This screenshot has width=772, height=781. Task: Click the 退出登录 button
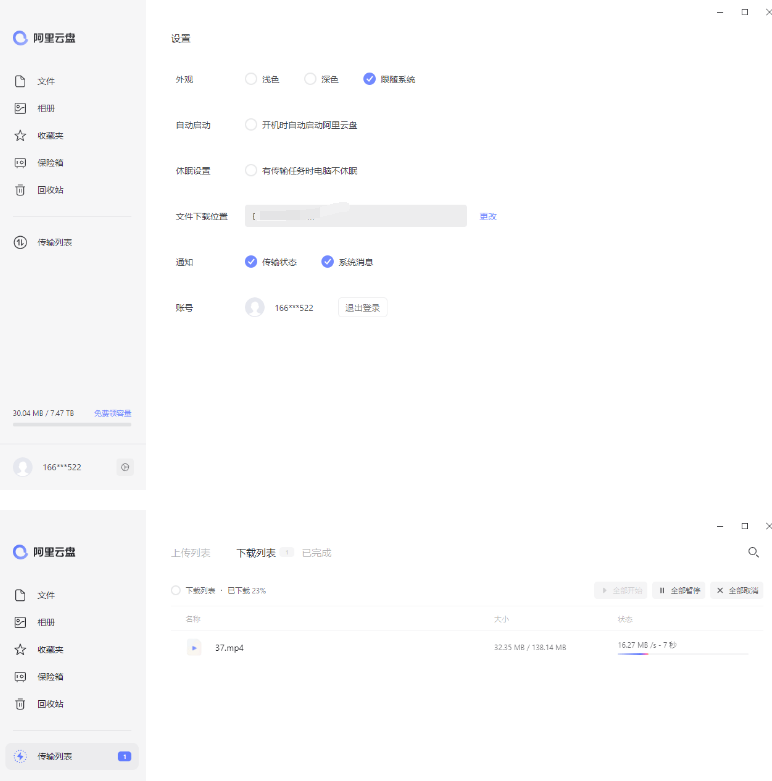click(363, 307)
